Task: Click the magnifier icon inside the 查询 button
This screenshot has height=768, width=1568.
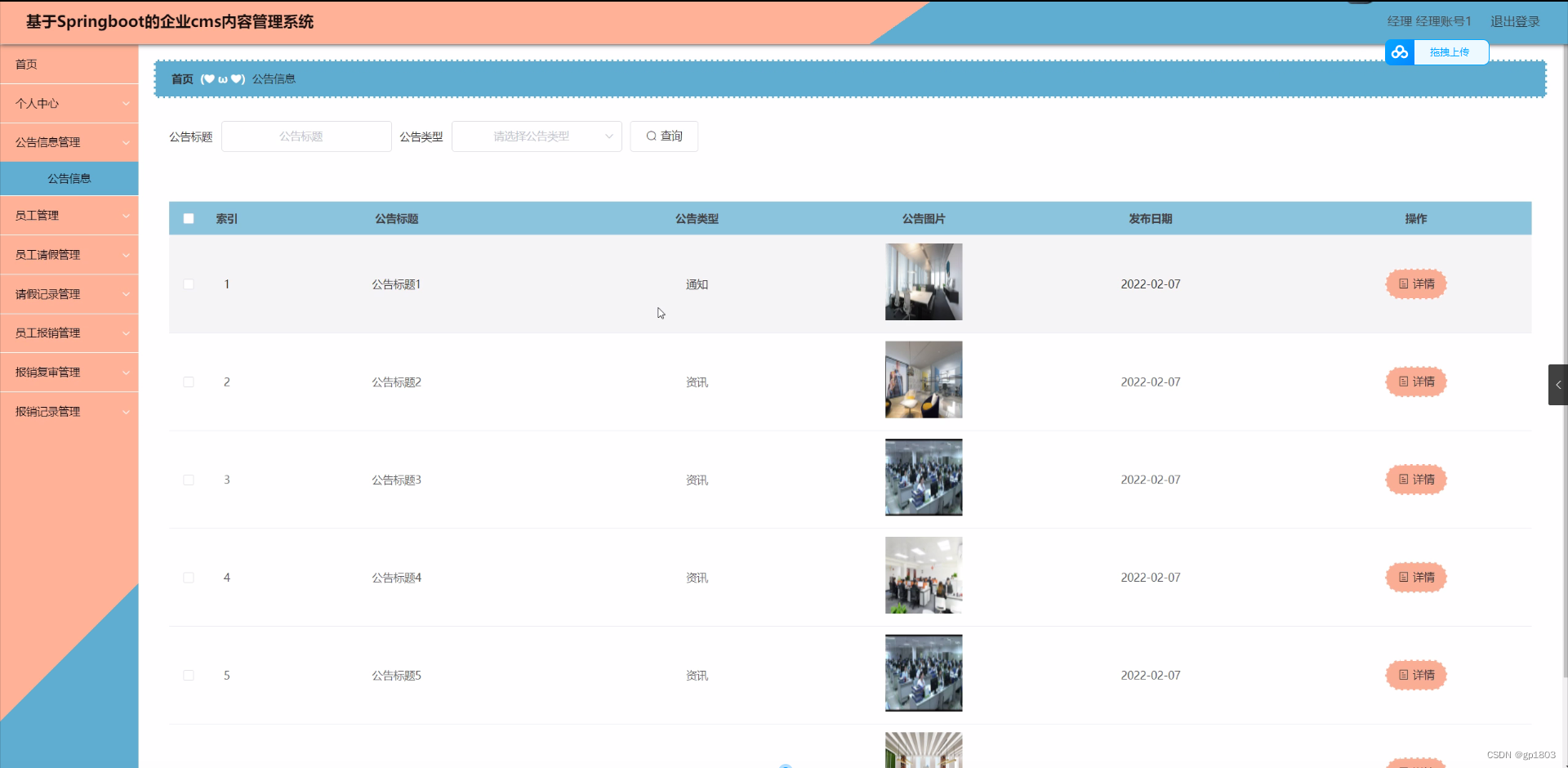Action: pyautogui.click(x=651, y=136)
